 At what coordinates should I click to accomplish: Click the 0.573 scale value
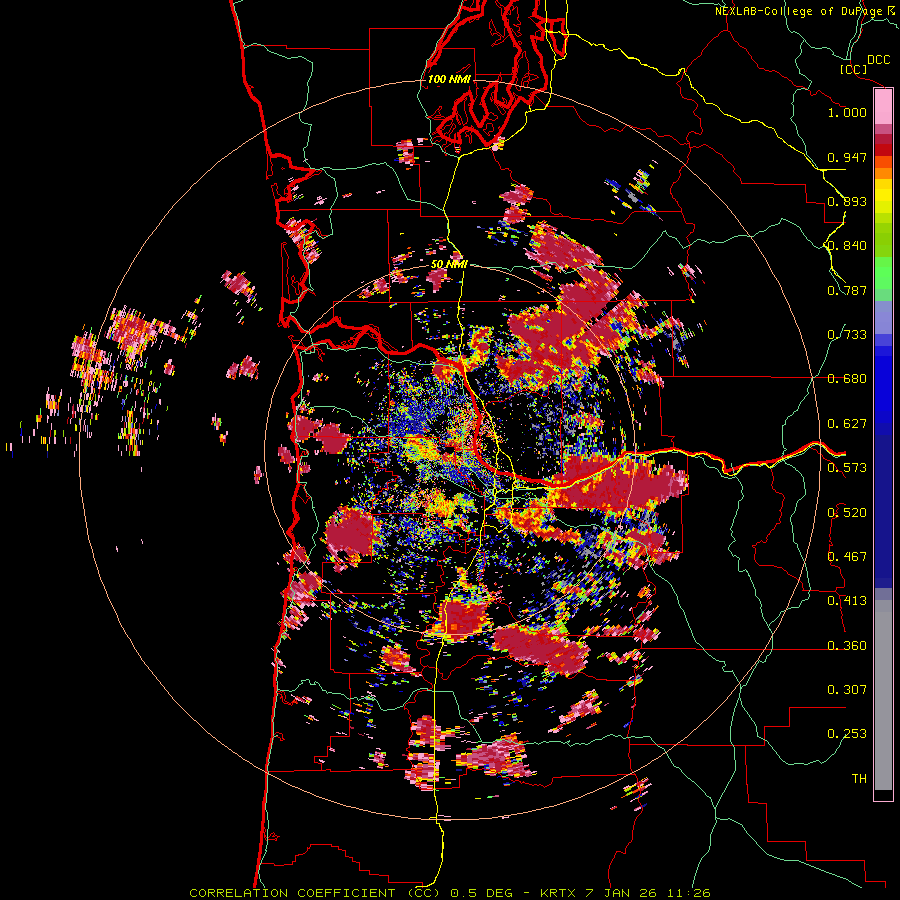coord(847,468)
